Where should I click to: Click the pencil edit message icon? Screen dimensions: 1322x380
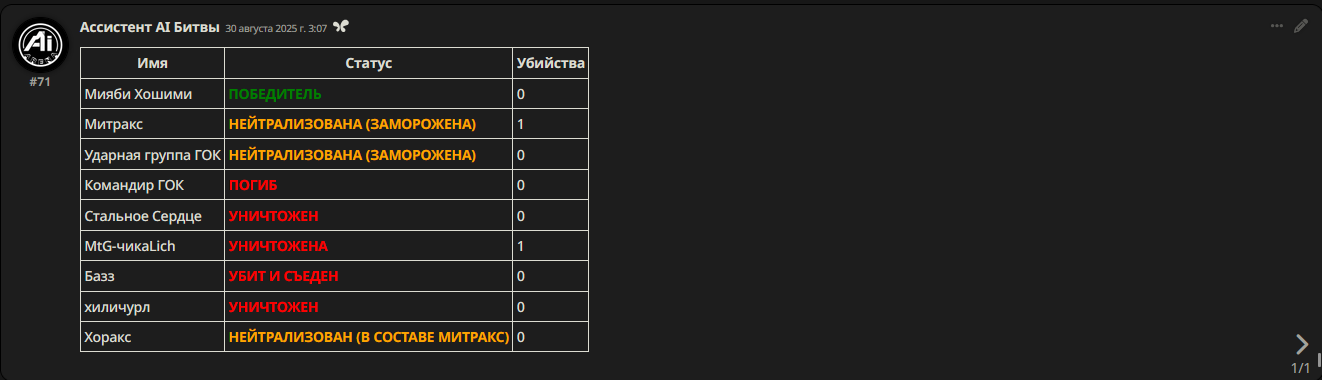point(1300,26)
